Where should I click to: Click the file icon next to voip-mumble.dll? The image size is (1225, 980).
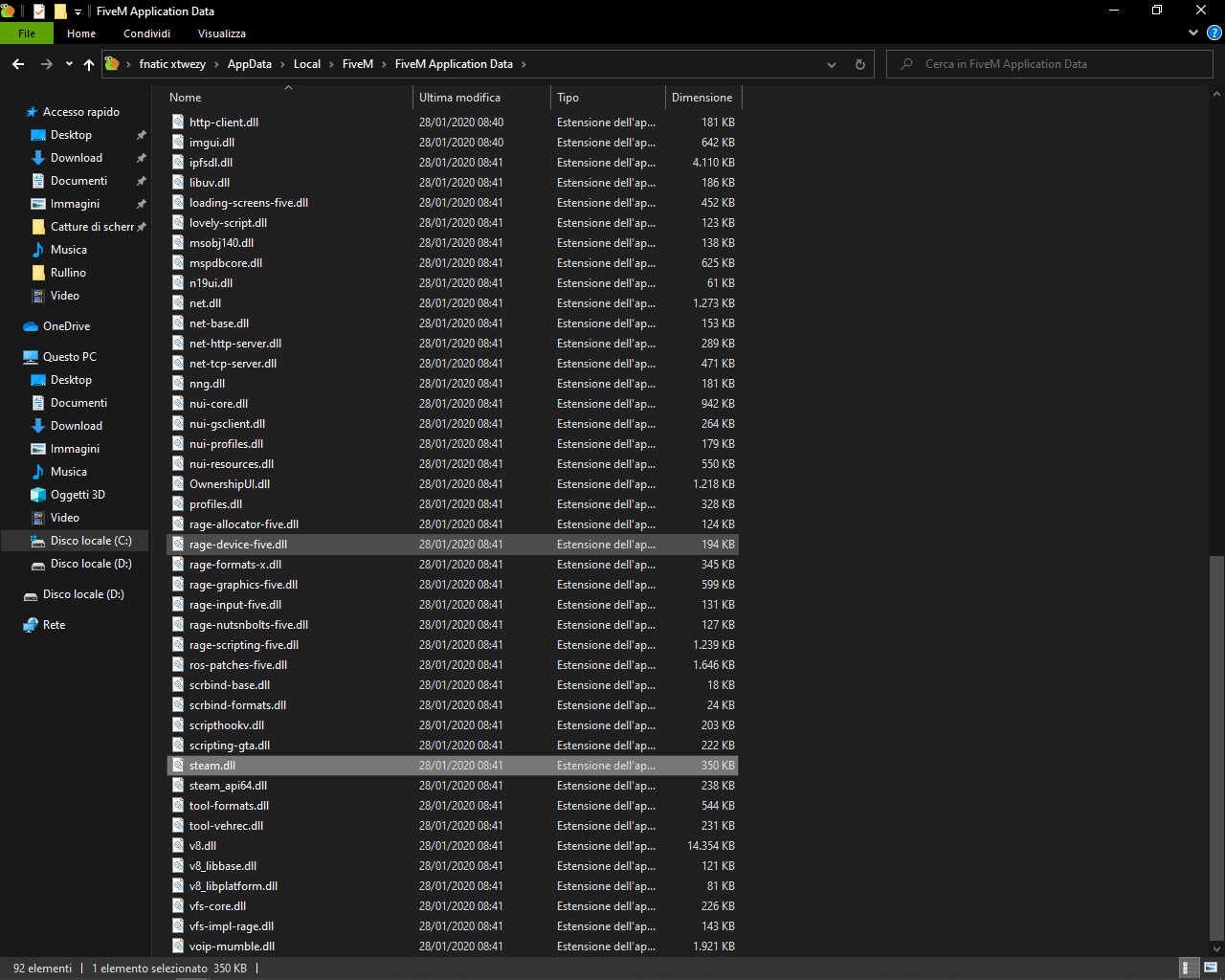(x=178, y=946)
